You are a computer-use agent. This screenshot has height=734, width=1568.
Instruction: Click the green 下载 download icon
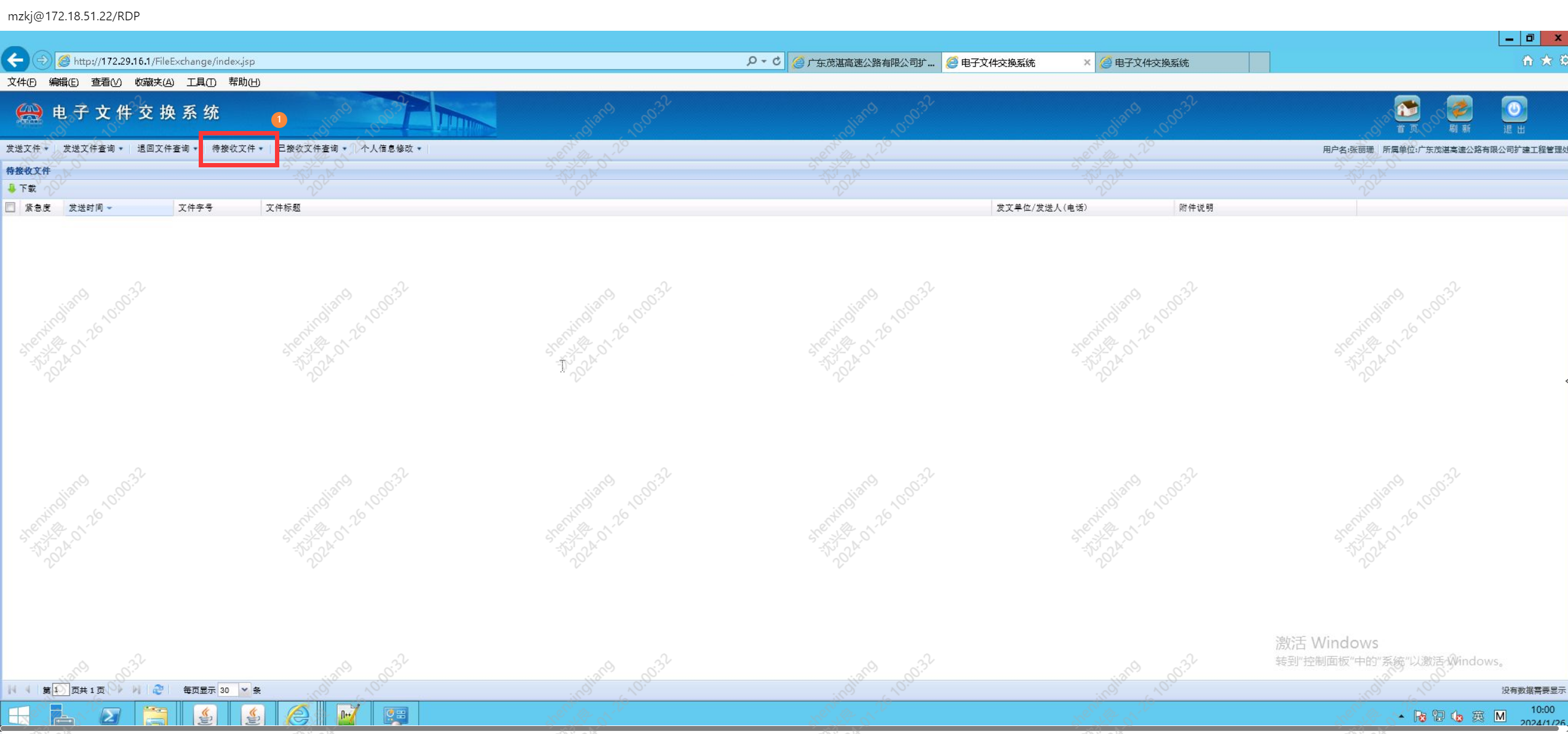[12, 188]
